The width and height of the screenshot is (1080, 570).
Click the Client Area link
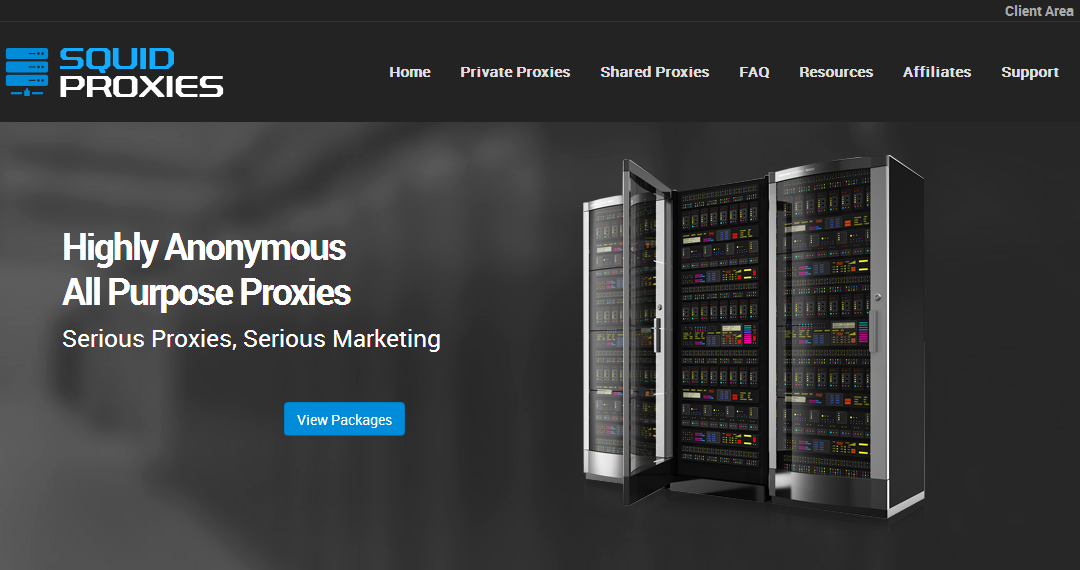click(1039, 11)
